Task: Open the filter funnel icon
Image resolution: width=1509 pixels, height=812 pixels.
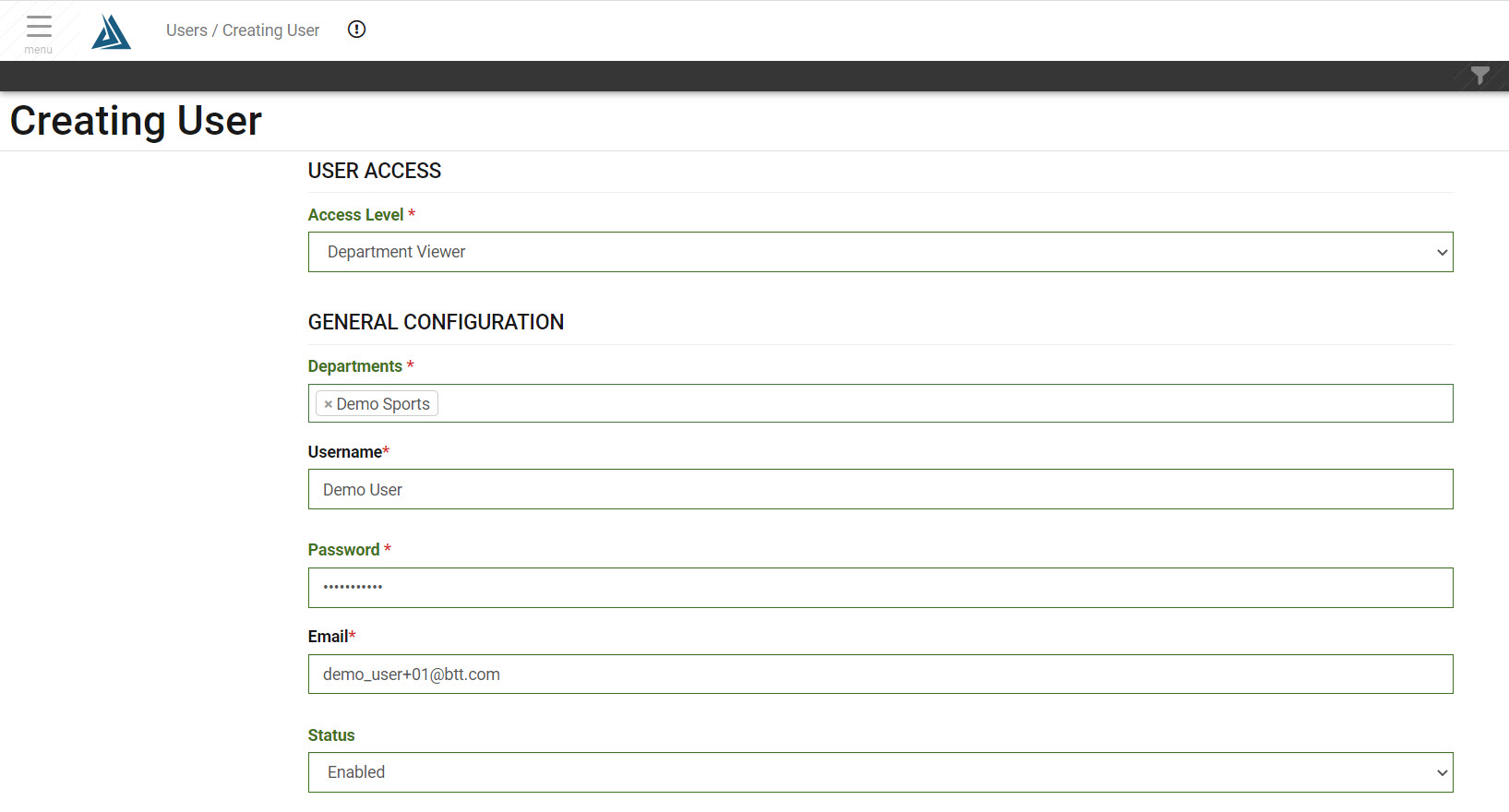Action: [x=1479, y=76]
